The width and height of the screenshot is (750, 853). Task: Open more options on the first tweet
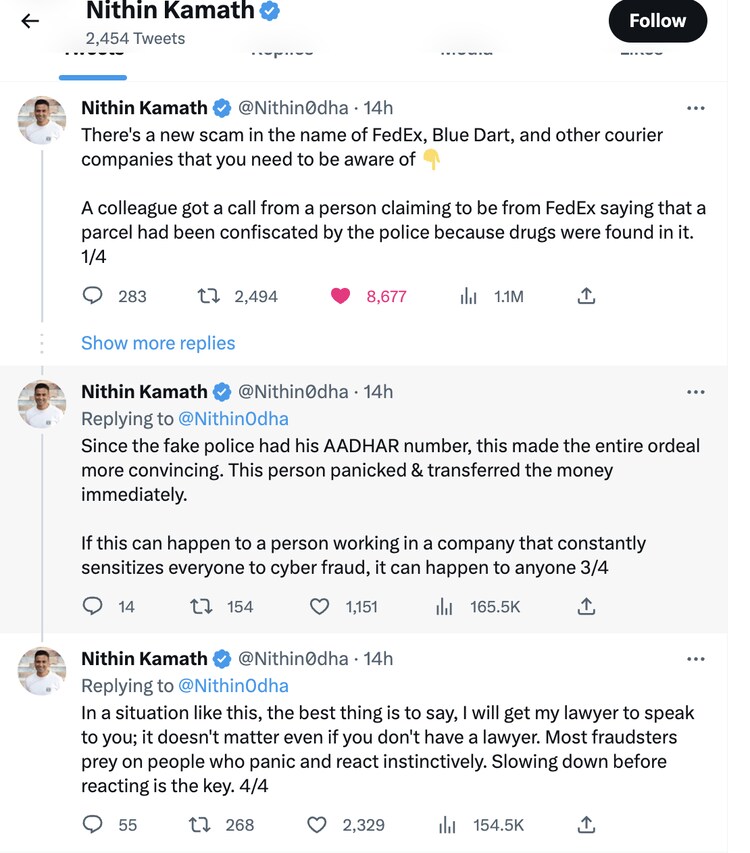(696, 108)
